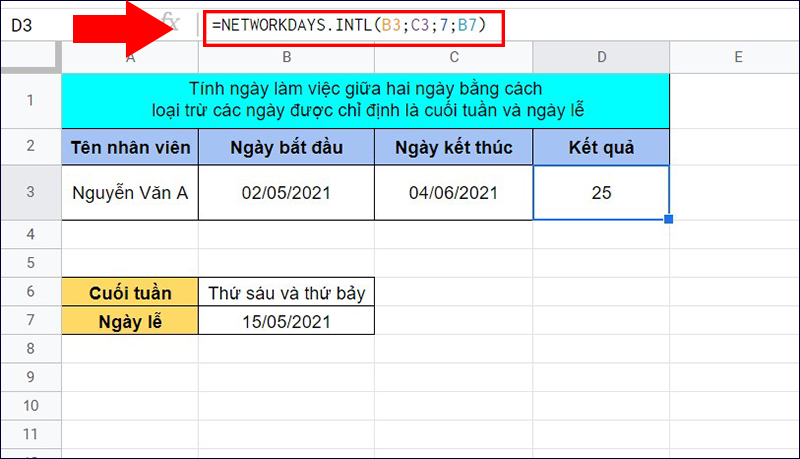
Task: Click the blue fill handle of cell D3
Action: (x=668, y=219)
